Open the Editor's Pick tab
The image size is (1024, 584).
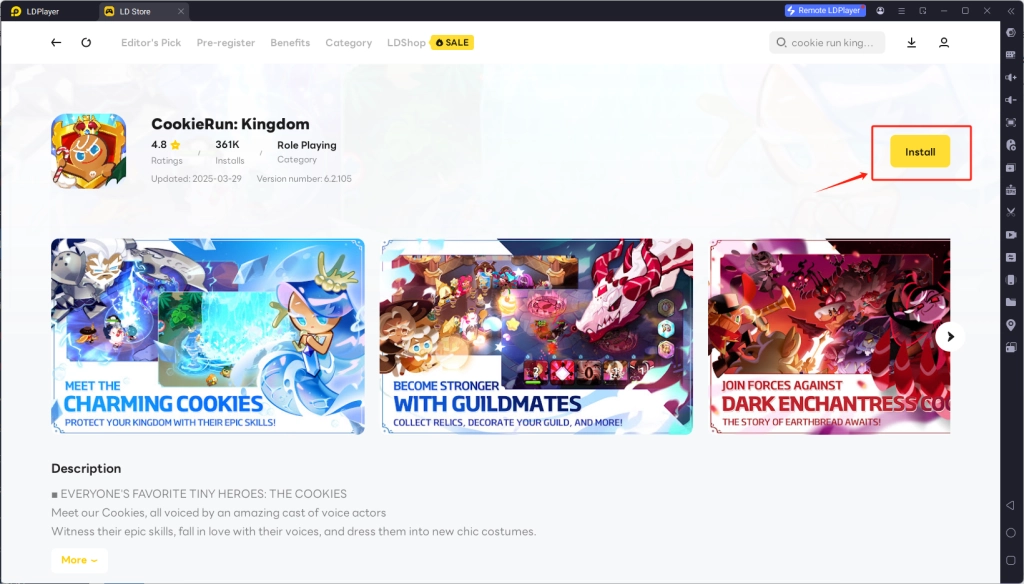pos(151,42)
